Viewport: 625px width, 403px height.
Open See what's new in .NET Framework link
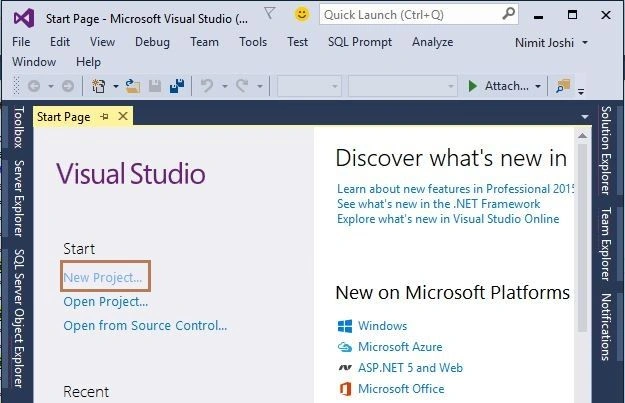tap(438, 204)
